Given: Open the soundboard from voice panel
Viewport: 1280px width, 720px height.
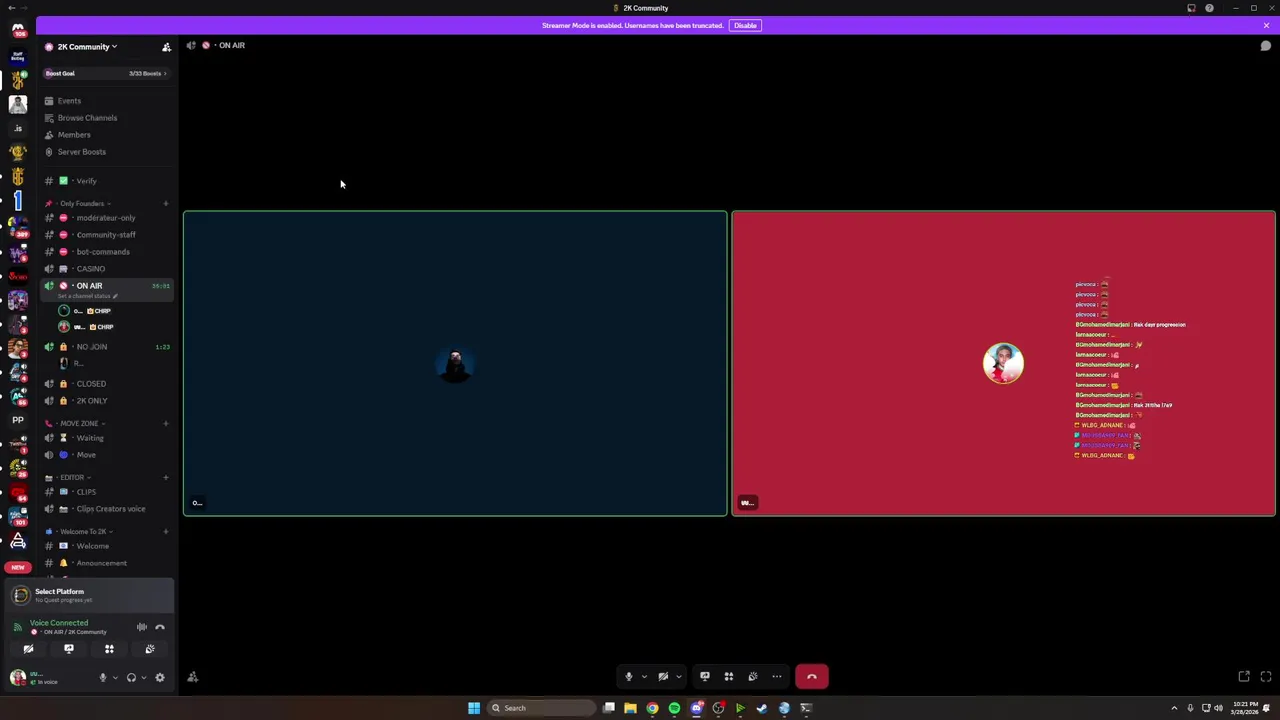Looking at the screenshot, I should pos(150,649).
